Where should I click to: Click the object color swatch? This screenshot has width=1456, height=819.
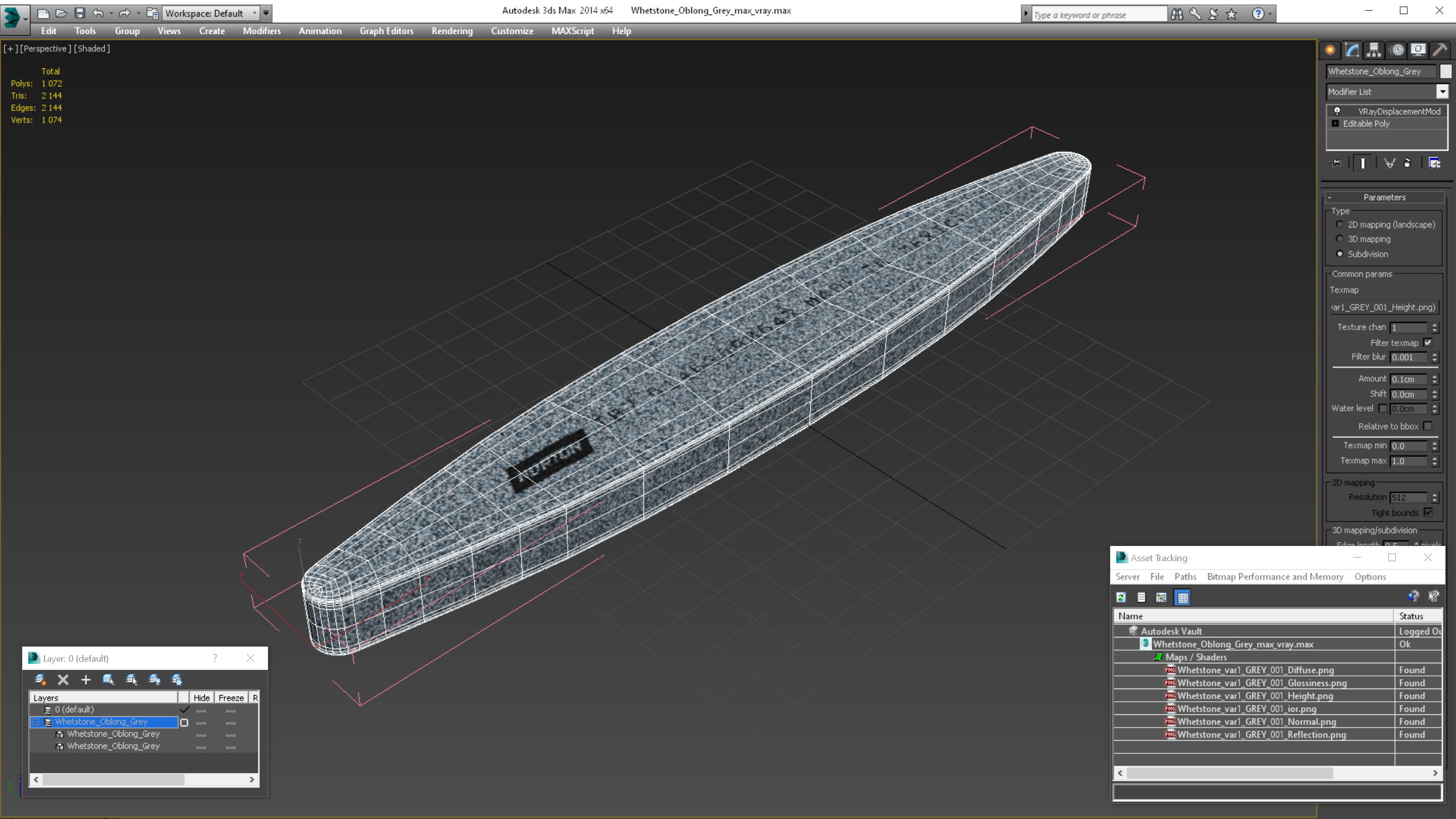coord(1445,71)
